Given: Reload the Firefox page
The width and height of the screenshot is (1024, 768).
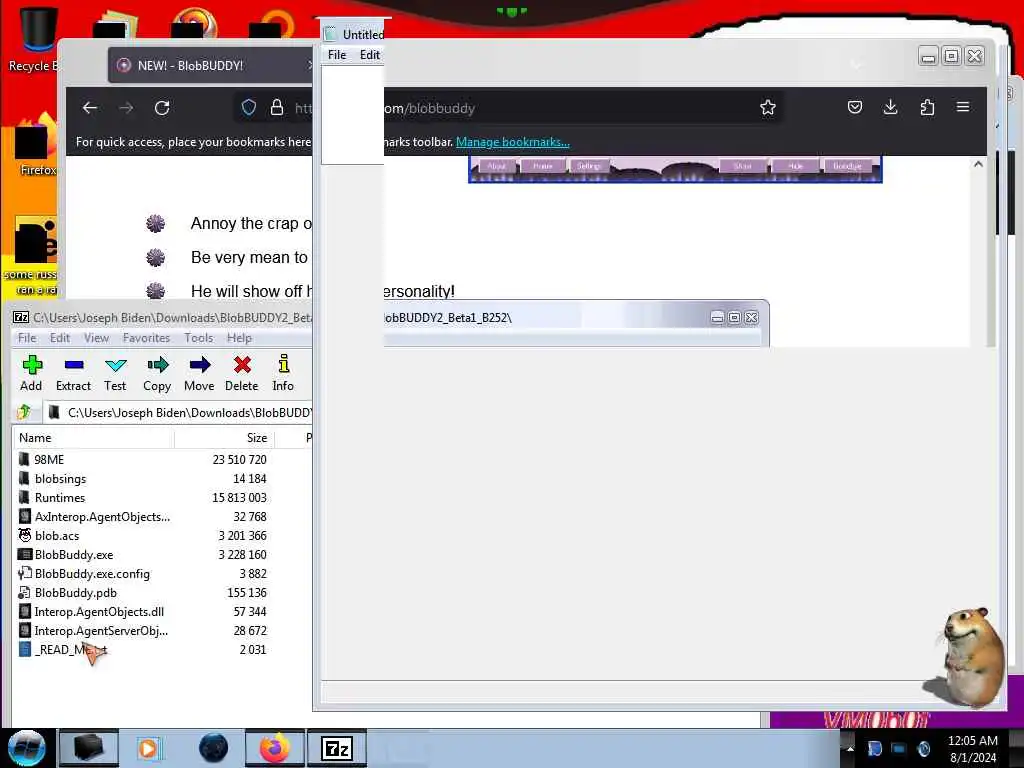Looking at the screenshot, I should [162, 108].
